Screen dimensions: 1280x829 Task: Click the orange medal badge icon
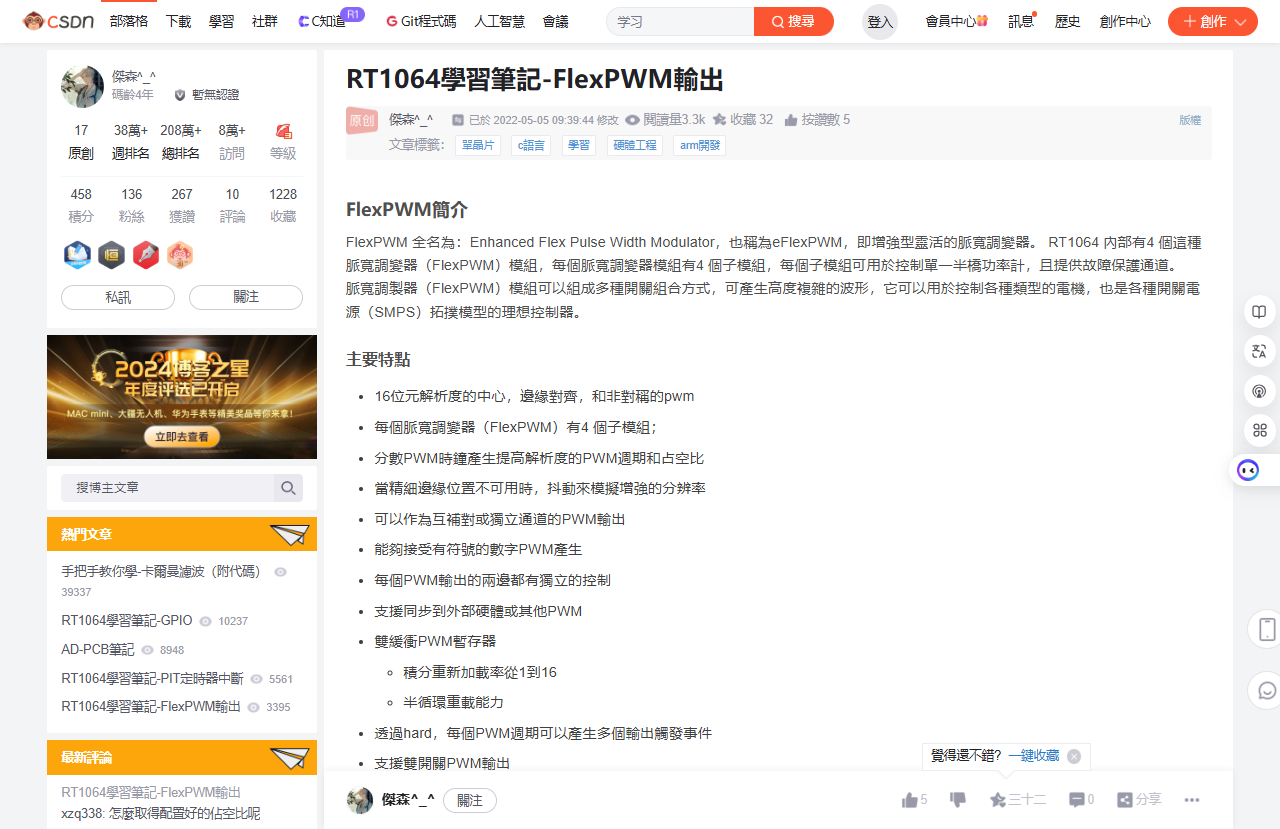180,255
